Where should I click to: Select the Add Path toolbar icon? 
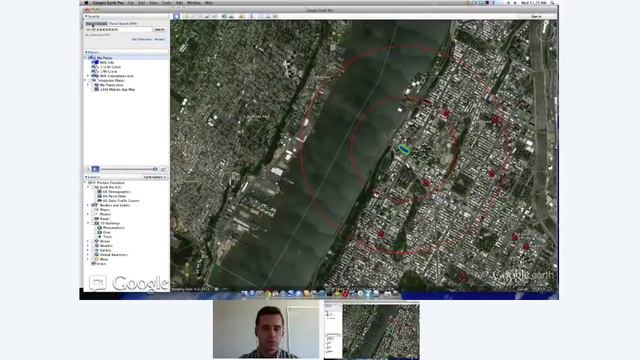200,16
